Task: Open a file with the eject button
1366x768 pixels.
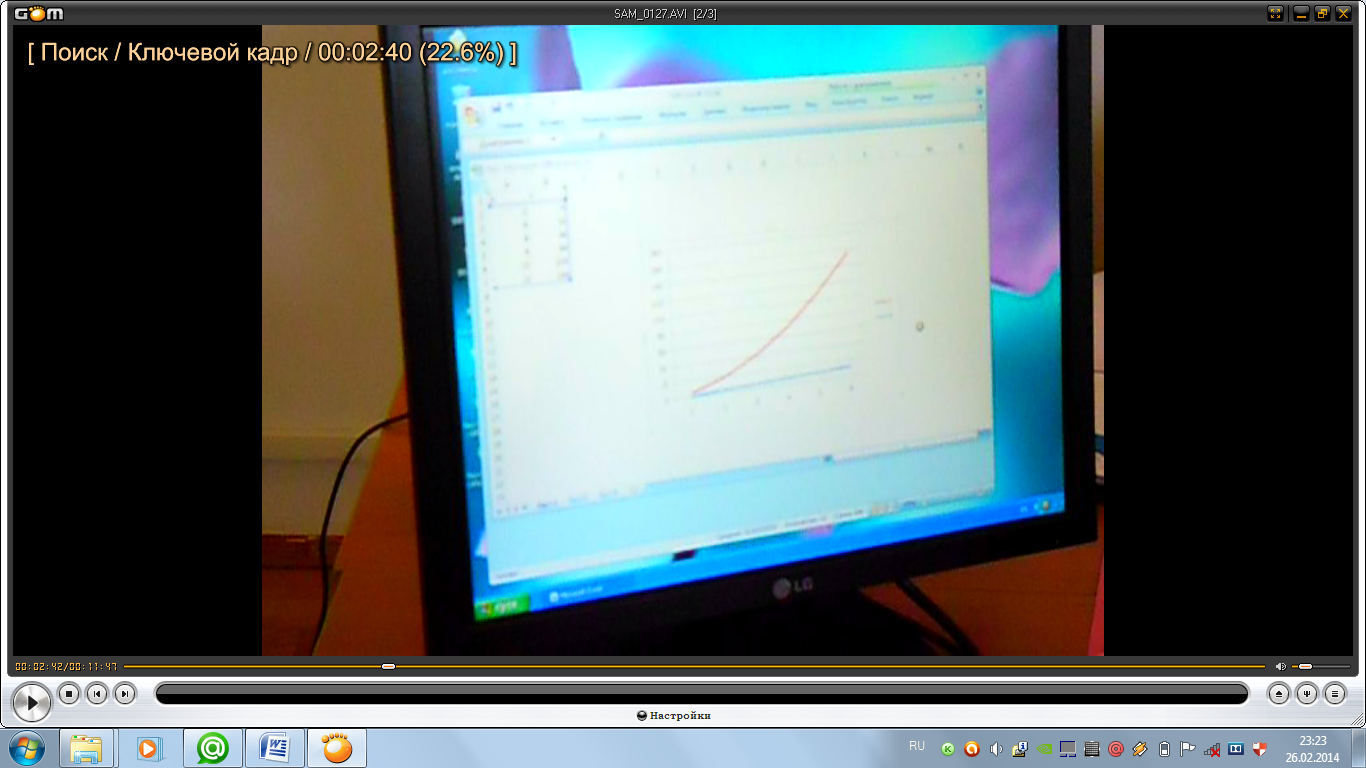Action: [1279, 693]
